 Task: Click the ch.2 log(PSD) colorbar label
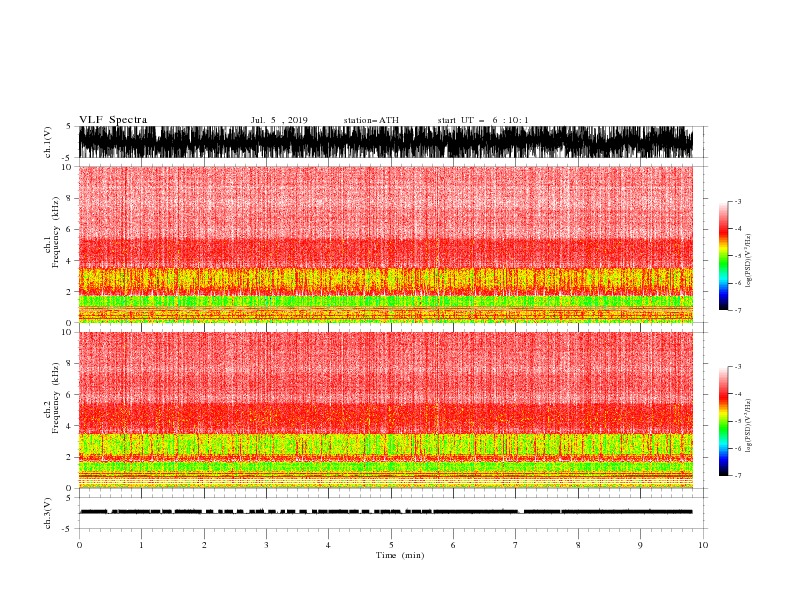[x=749, y=426]
